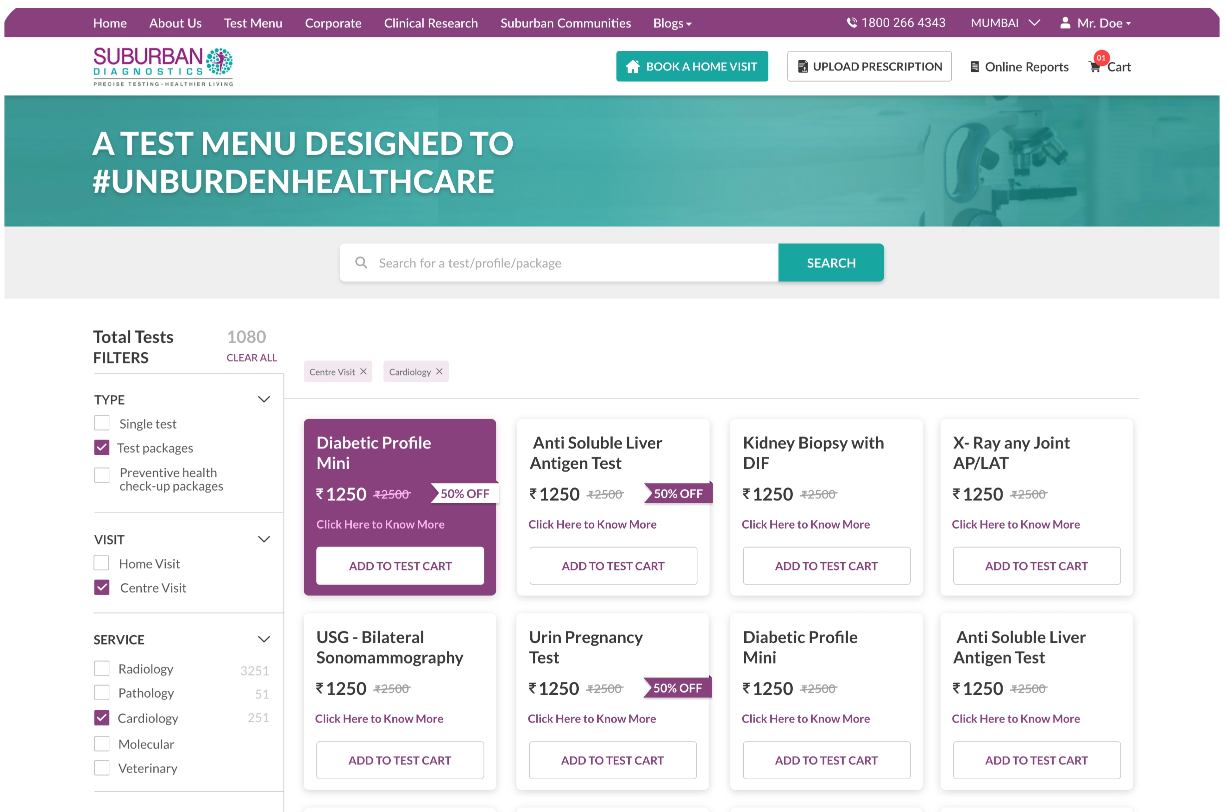The image size is (1227, 812).
Task: Click the Urin Pregnancy Test card title
Action: click(586, 647)
